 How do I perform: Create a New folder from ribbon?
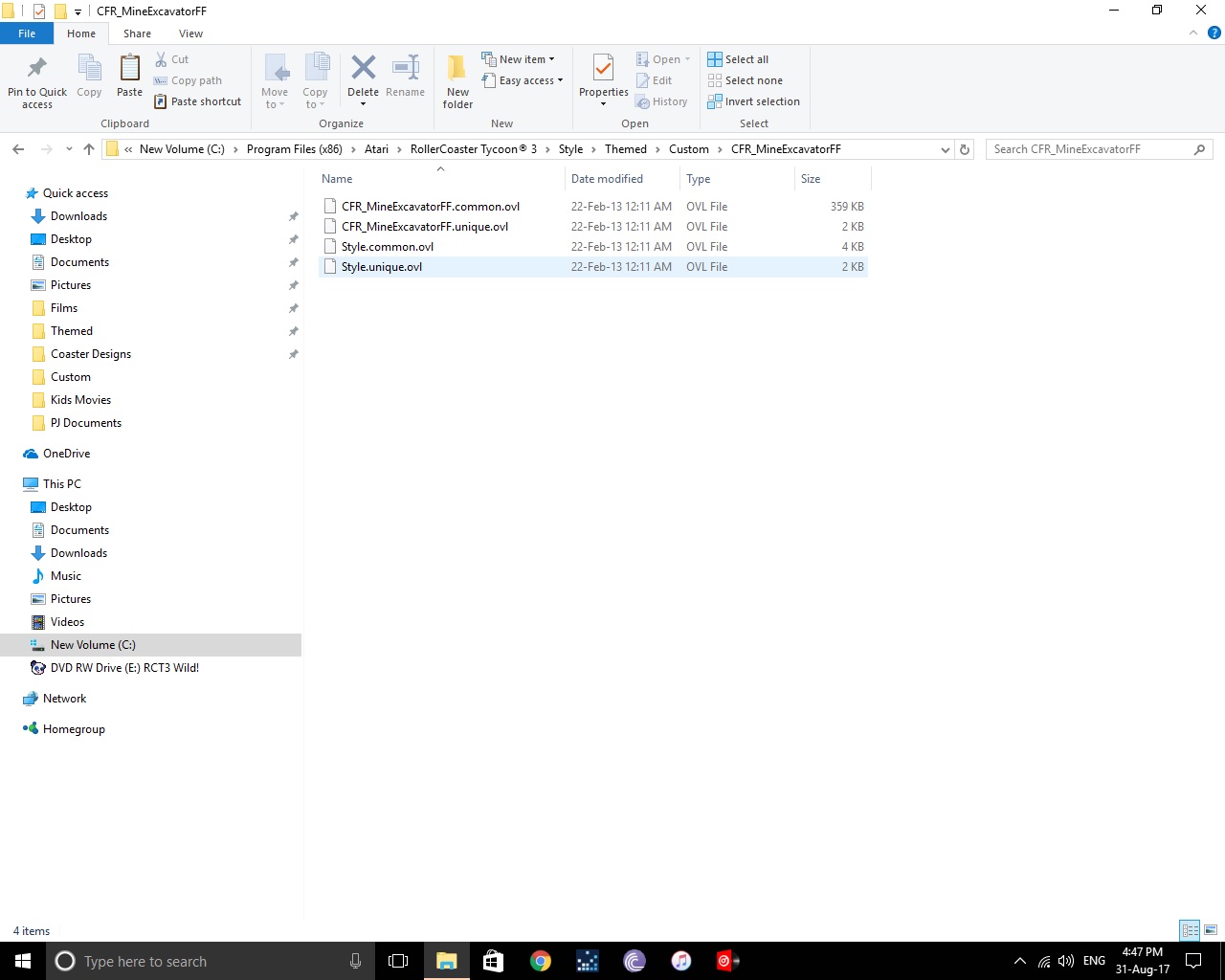pos(457,80)
